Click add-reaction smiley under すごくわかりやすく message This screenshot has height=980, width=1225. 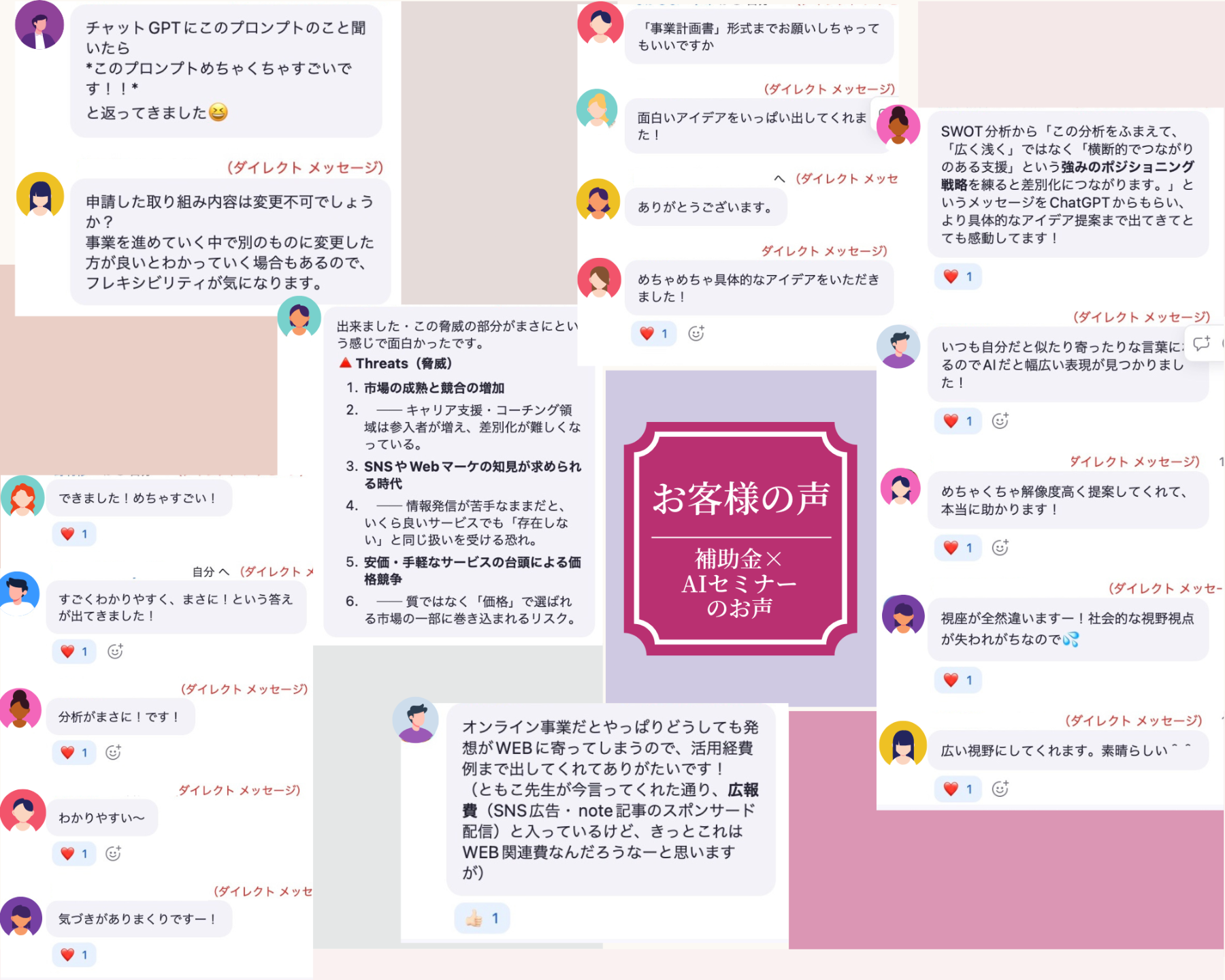click(116, 651)
